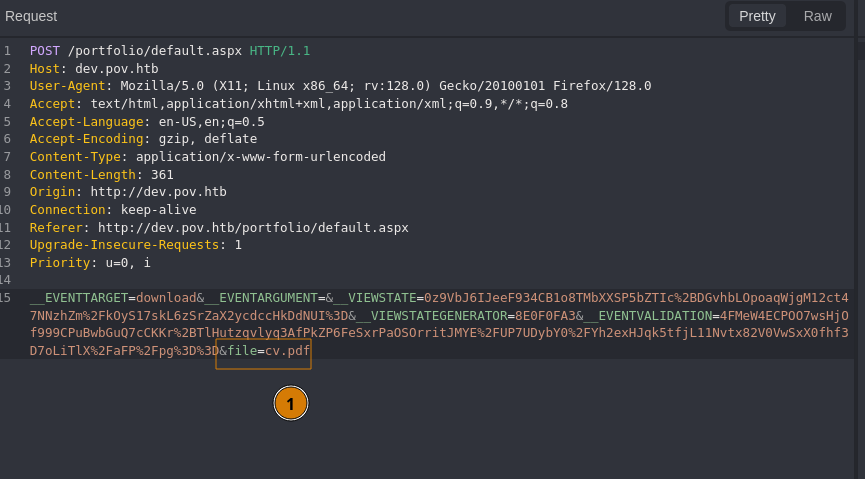Image resolution: width=865 pixels, height=479 pixels.
Task: Click the Referer header URL
Action: tap(253, 228)
